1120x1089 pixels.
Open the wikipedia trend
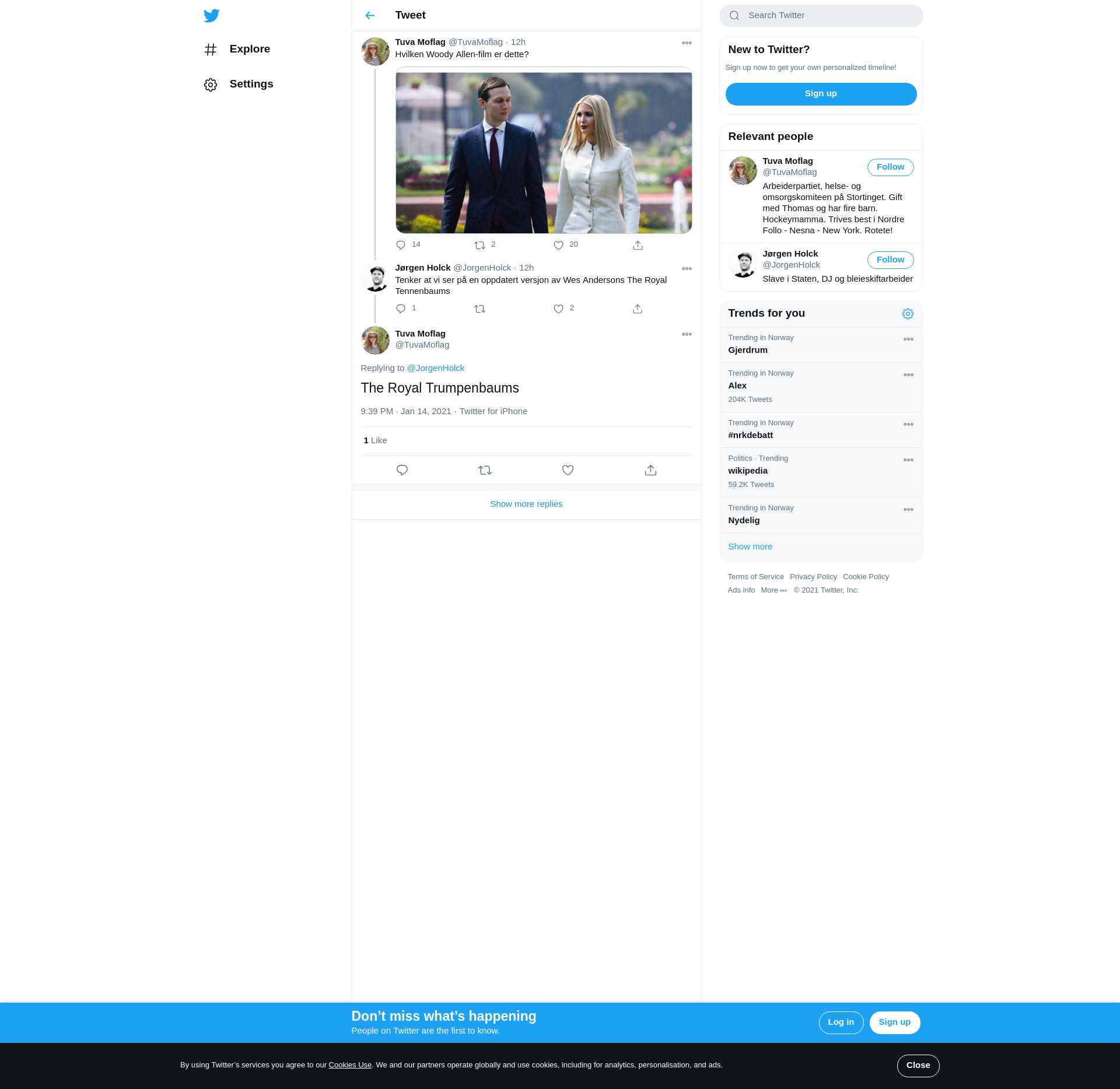[821, 472]
